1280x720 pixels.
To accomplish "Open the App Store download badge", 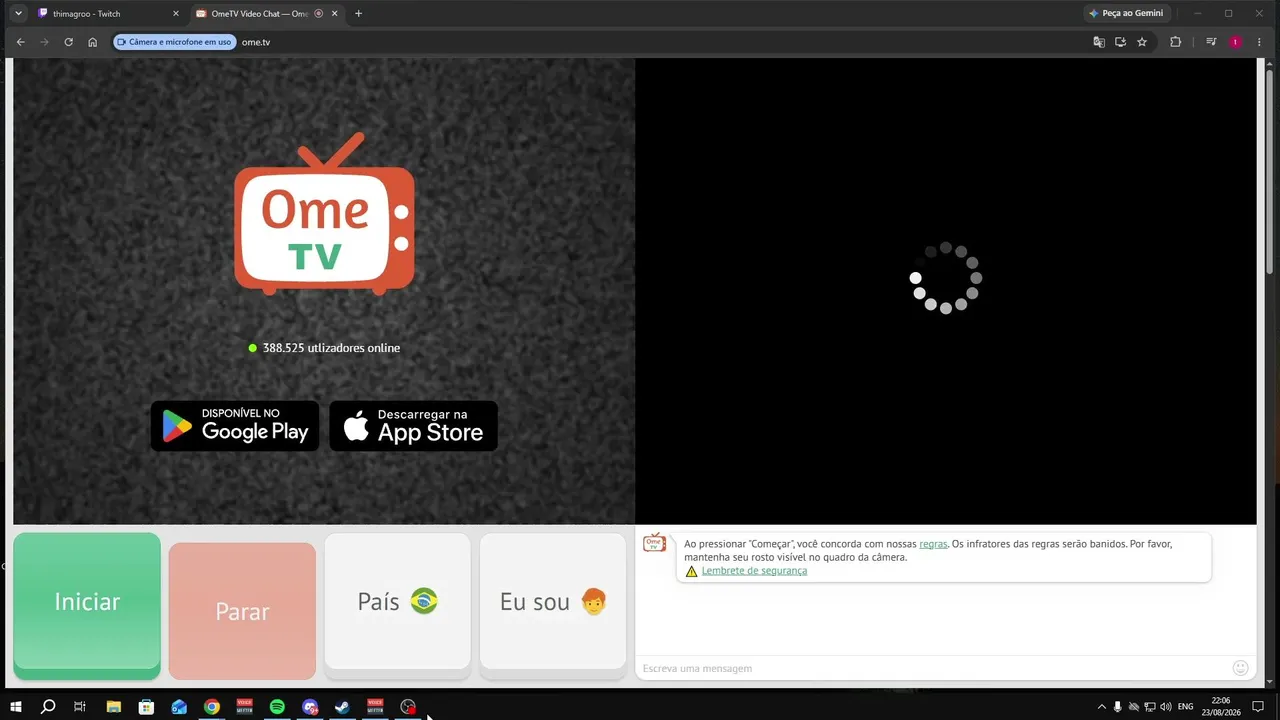I will pos(413,426).
